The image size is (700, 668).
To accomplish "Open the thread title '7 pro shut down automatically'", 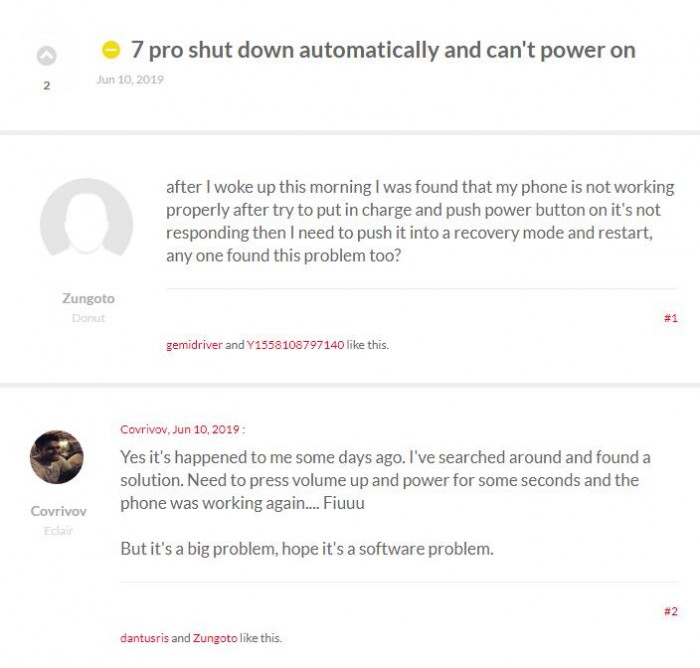I will [383, 50].
